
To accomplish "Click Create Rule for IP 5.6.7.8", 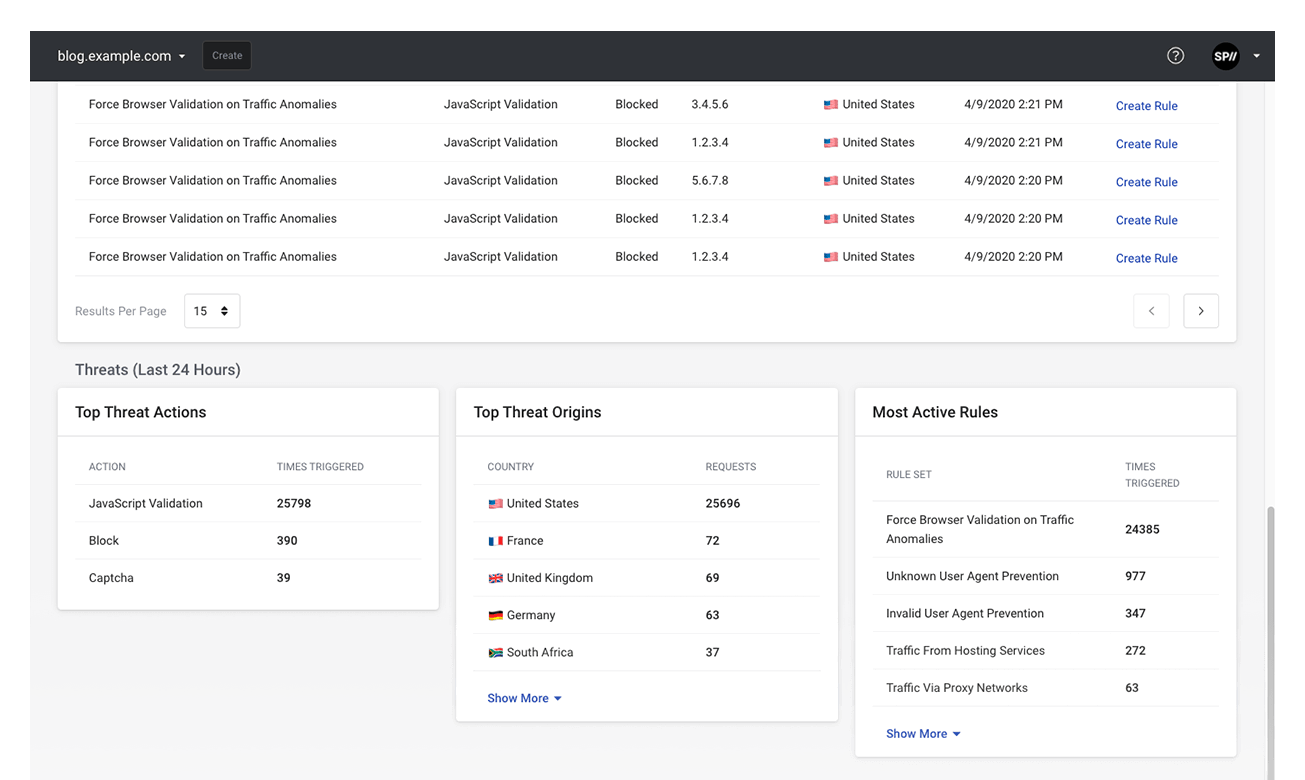I will pos(1146,182).
